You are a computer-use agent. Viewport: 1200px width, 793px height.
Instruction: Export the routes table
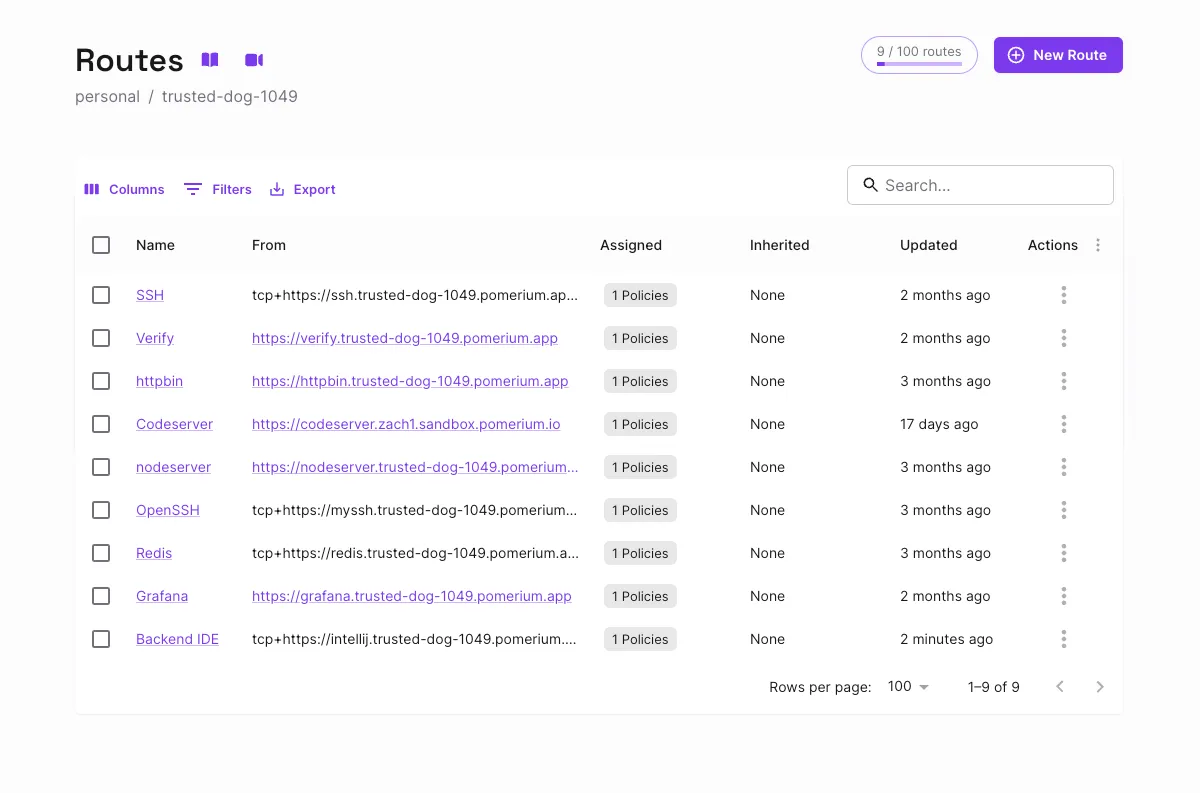click(302, 189)
